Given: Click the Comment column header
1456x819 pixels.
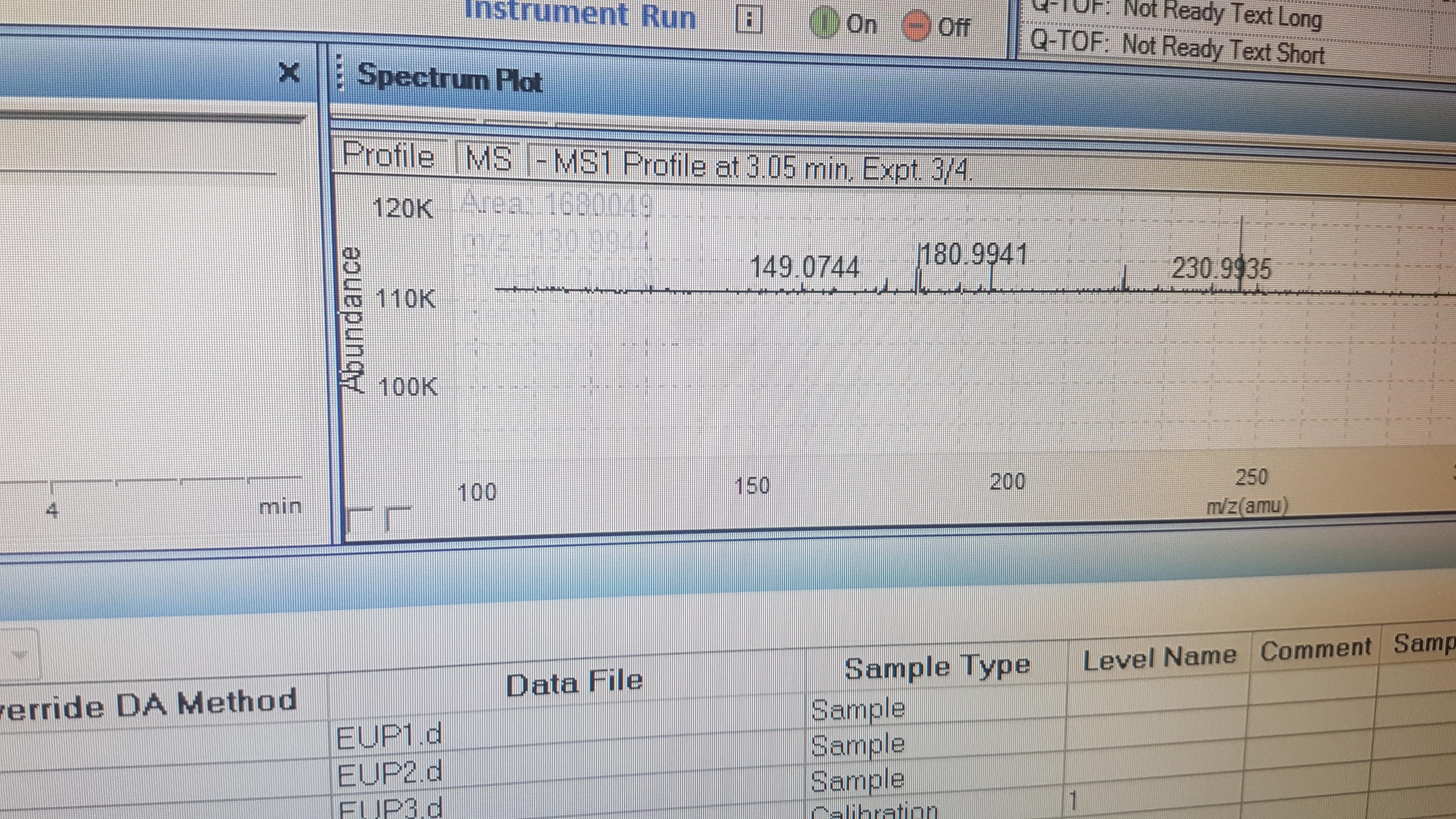Looking at the screenshot, I should [1315, 650].
